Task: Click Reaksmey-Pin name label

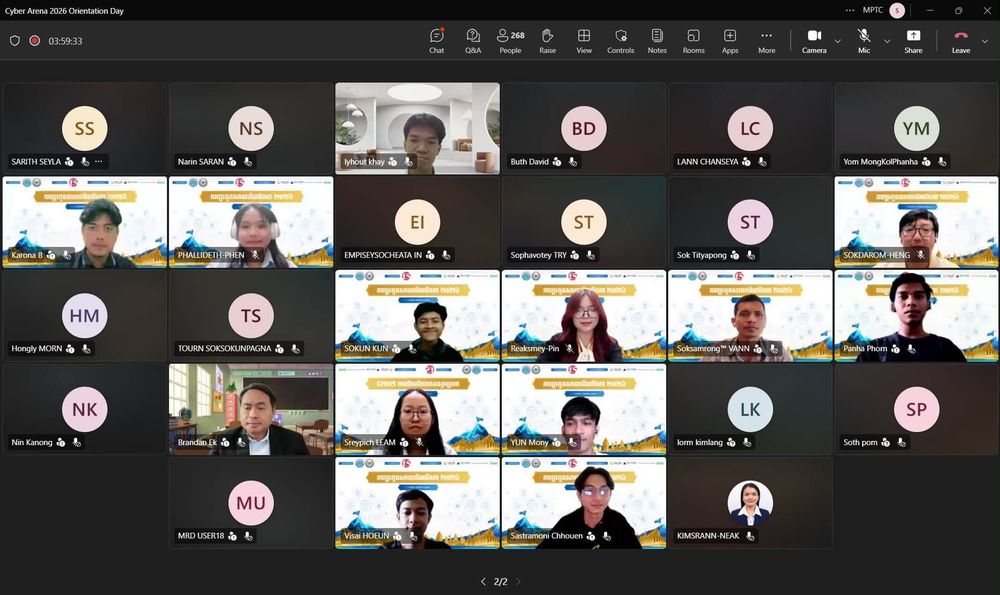Action: [x=534, y=349]
